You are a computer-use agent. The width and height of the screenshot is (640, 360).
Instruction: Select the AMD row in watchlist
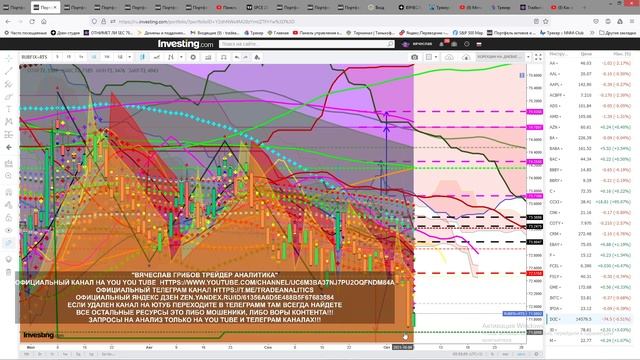point(590,116)
